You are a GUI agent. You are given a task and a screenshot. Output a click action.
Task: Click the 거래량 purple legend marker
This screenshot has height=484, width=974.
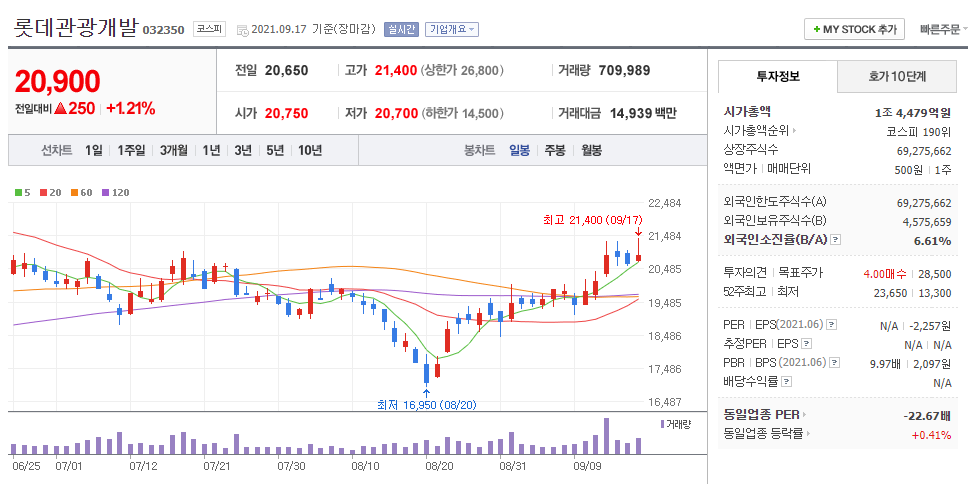pyautogui.click(x=662, y=424)
